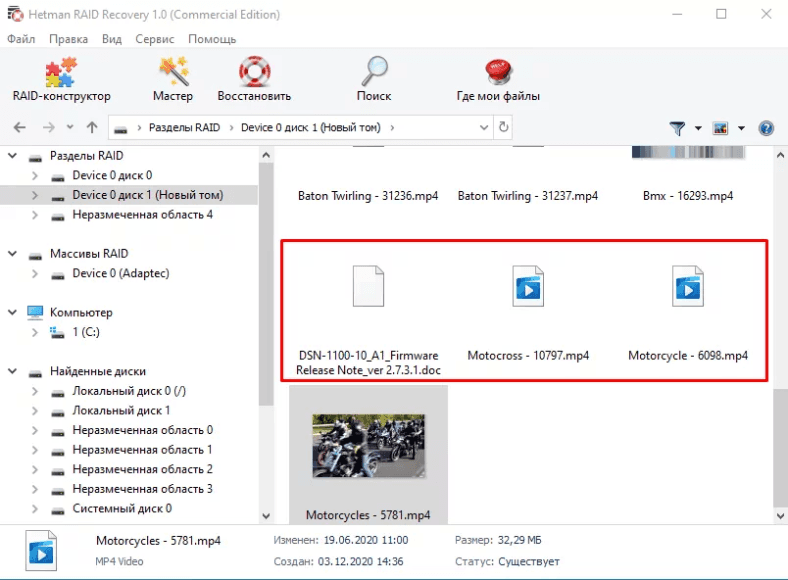Open the Файл menu

21,39
